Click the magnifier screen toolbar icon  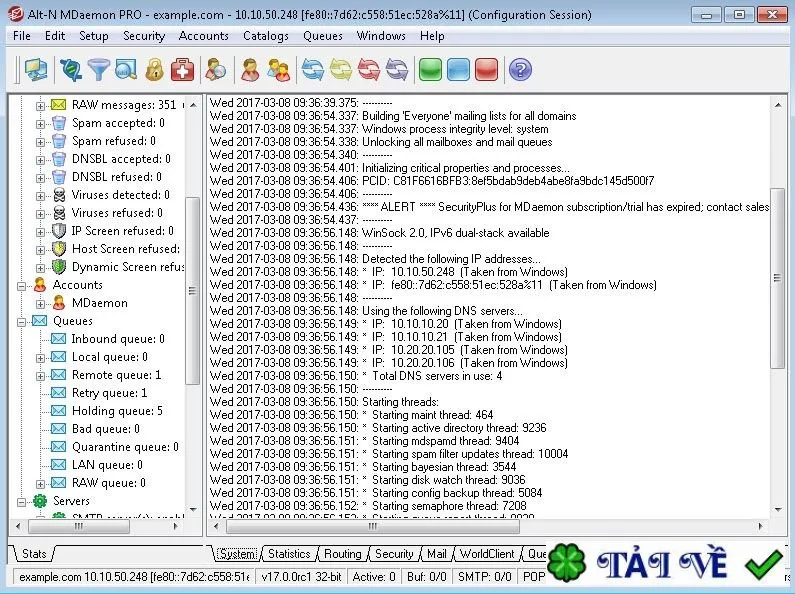point(126,70)
